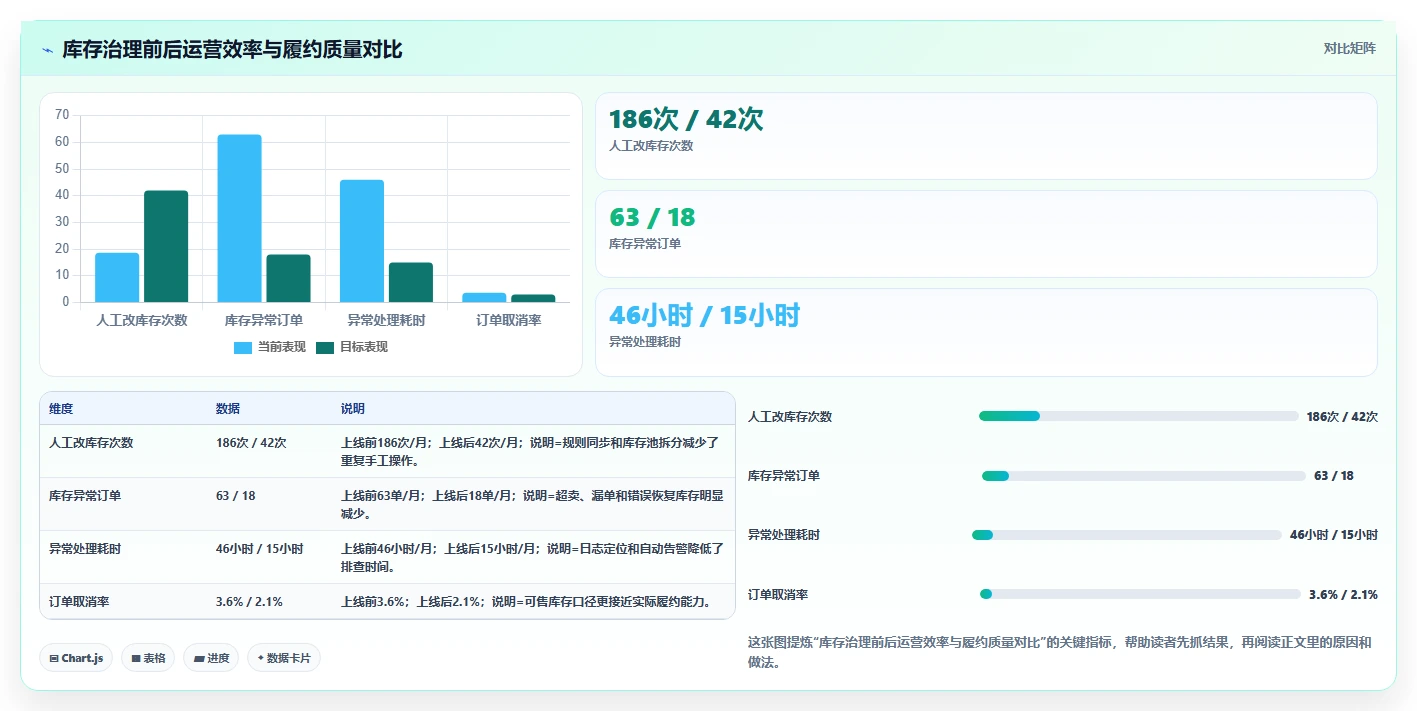Click the 异常处理耗时 label beside its progress bar

tap(784, 535)
